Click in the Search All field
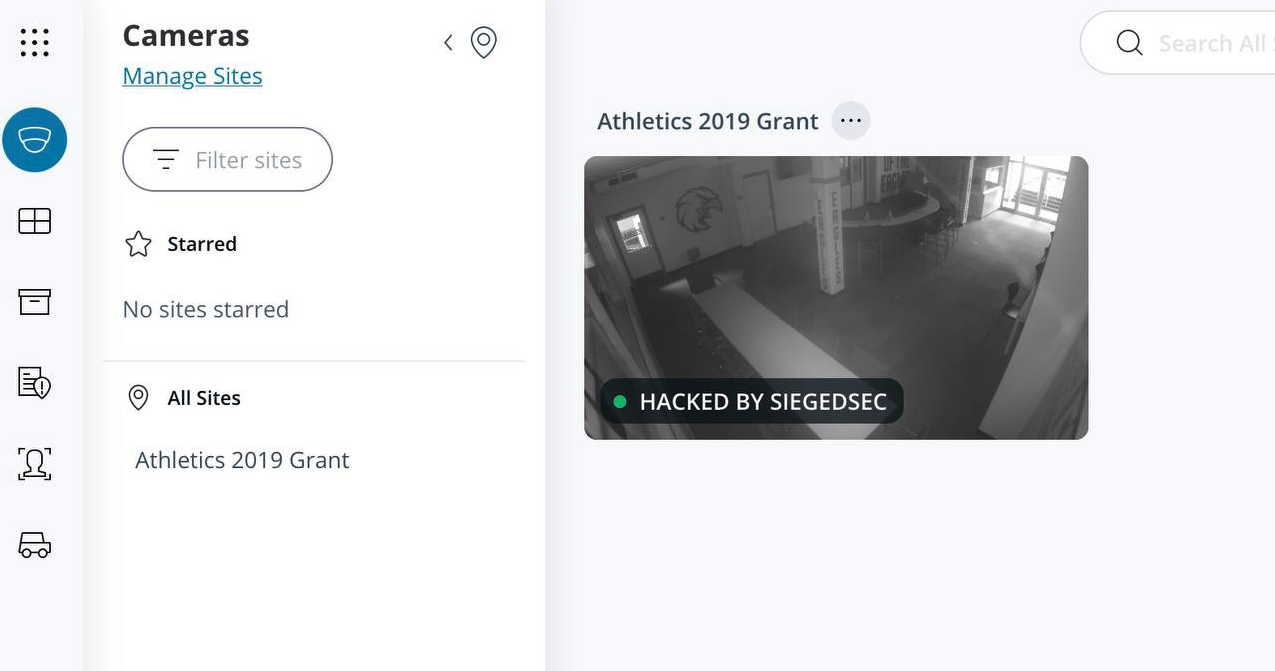 1210,43
